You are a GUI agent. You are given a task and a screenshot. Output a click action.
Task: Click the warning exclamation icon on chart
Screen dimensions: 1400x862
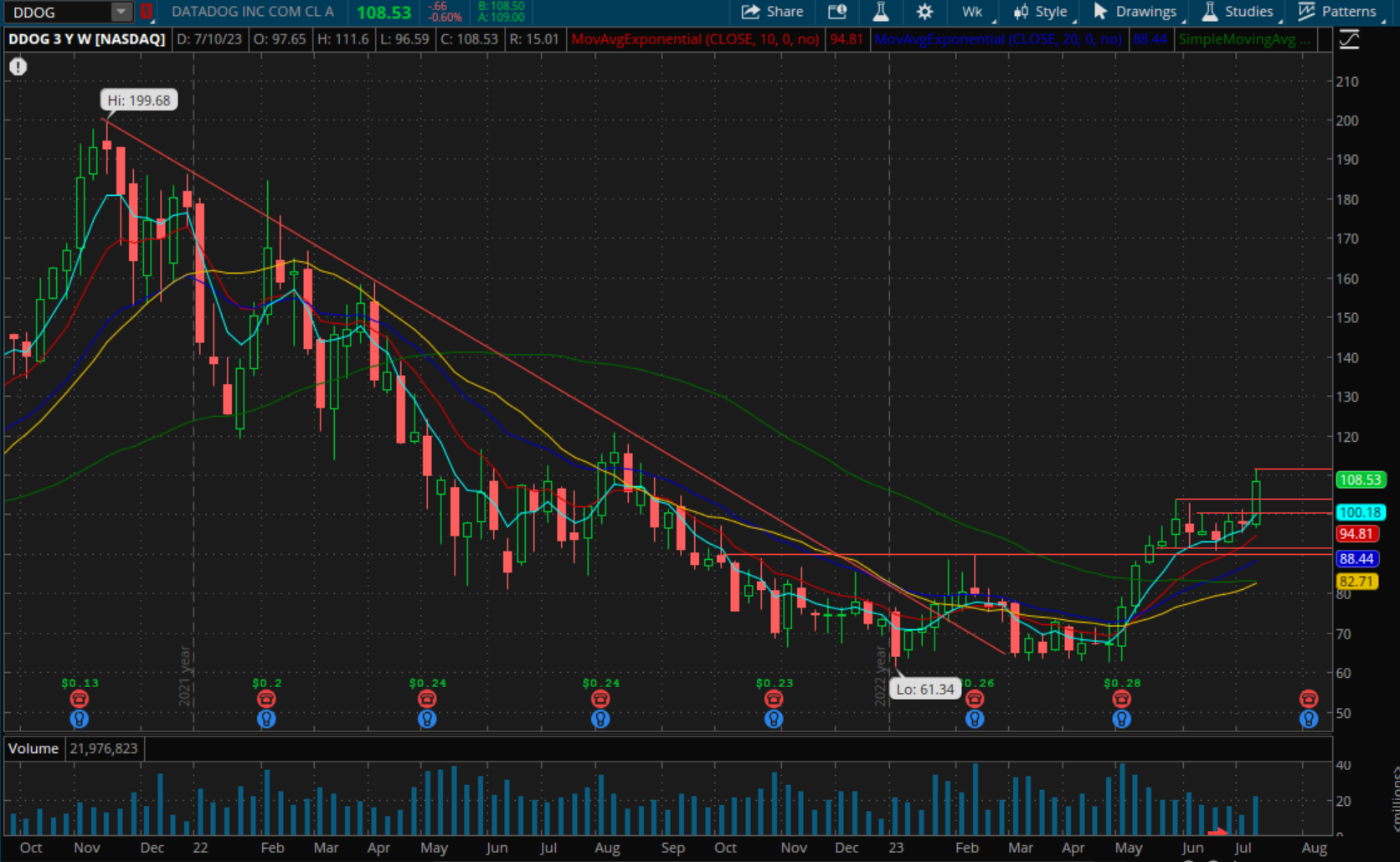(18, 67)
